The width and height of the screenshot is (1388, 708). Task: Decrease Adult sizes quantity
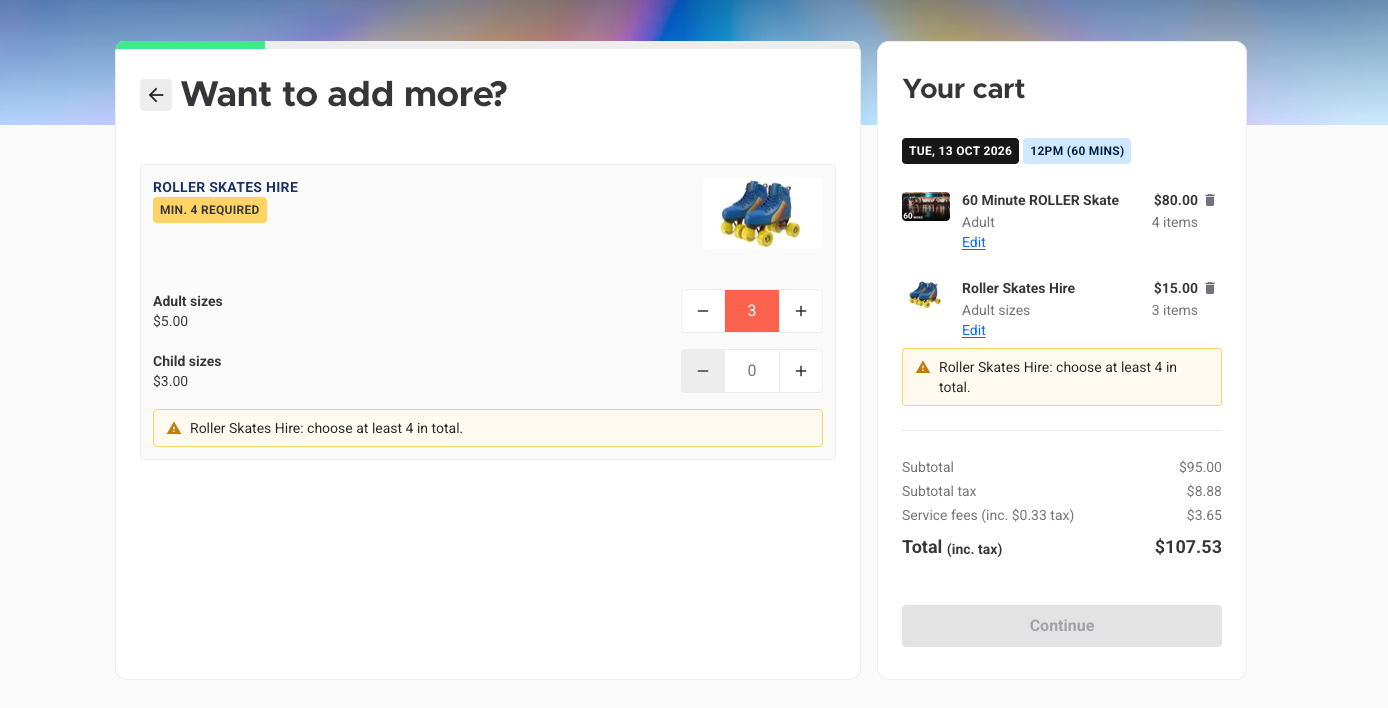pyautogui.click(x=703, y=311)
